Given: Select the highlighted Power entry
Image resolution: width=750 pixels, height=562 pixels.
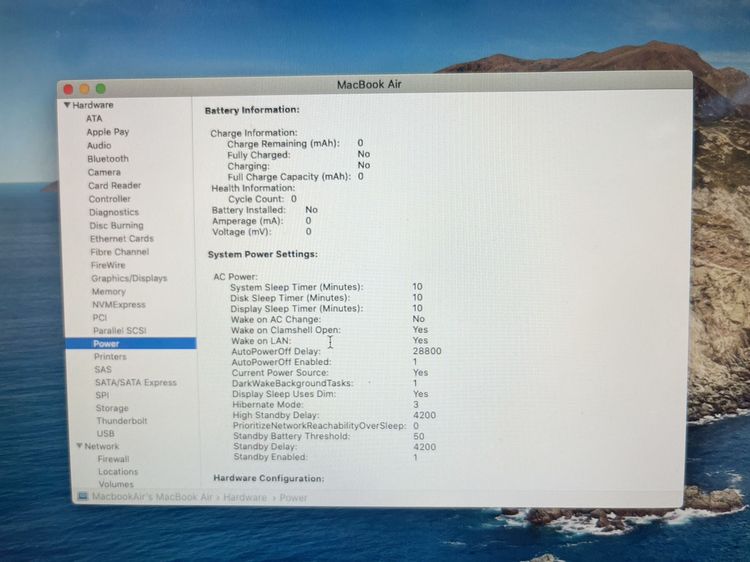Looking at the screenshot, I should point(131,343).
